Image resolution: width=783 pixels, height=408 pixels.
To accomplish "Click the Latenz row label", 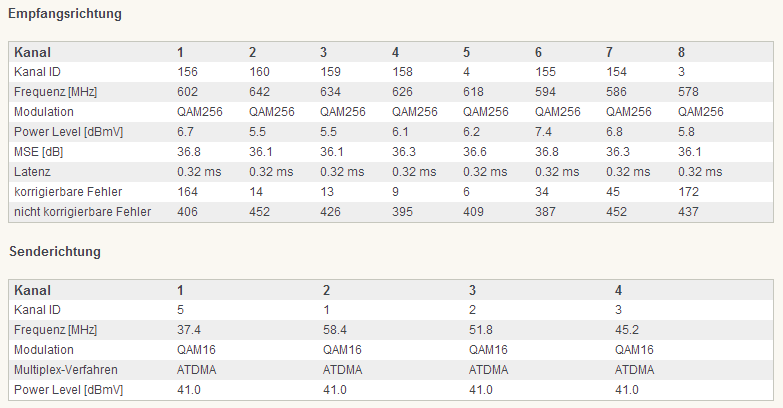I will coord(32,172).
